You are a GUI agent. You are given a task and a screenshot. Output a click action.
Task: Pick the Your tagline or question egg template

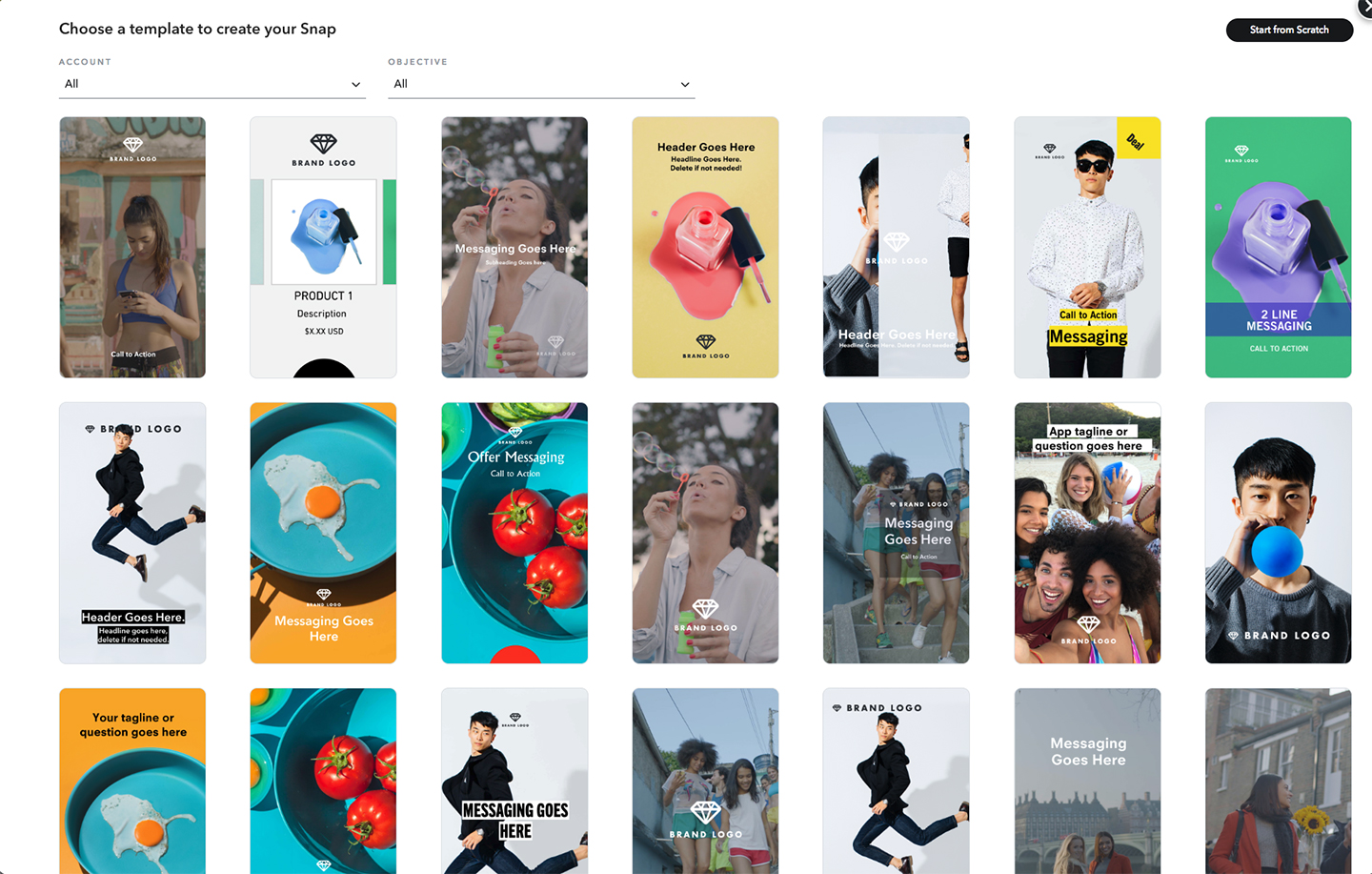tap(132, 781)
